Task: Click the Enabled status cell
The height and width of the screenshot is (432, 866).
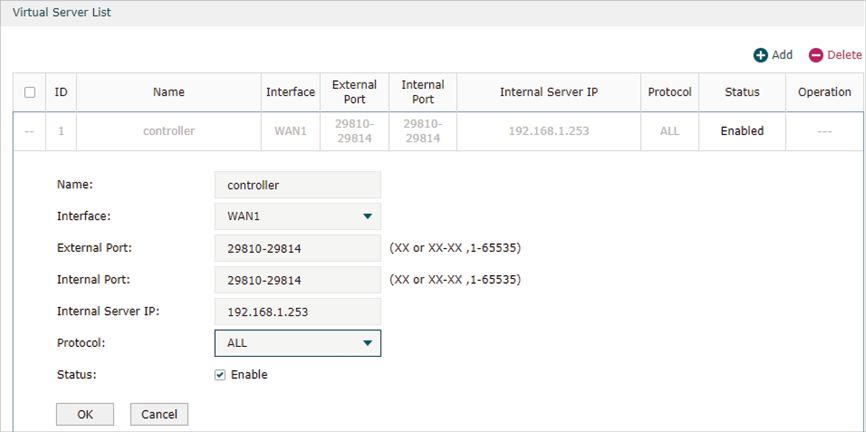Action: [742, 131]
